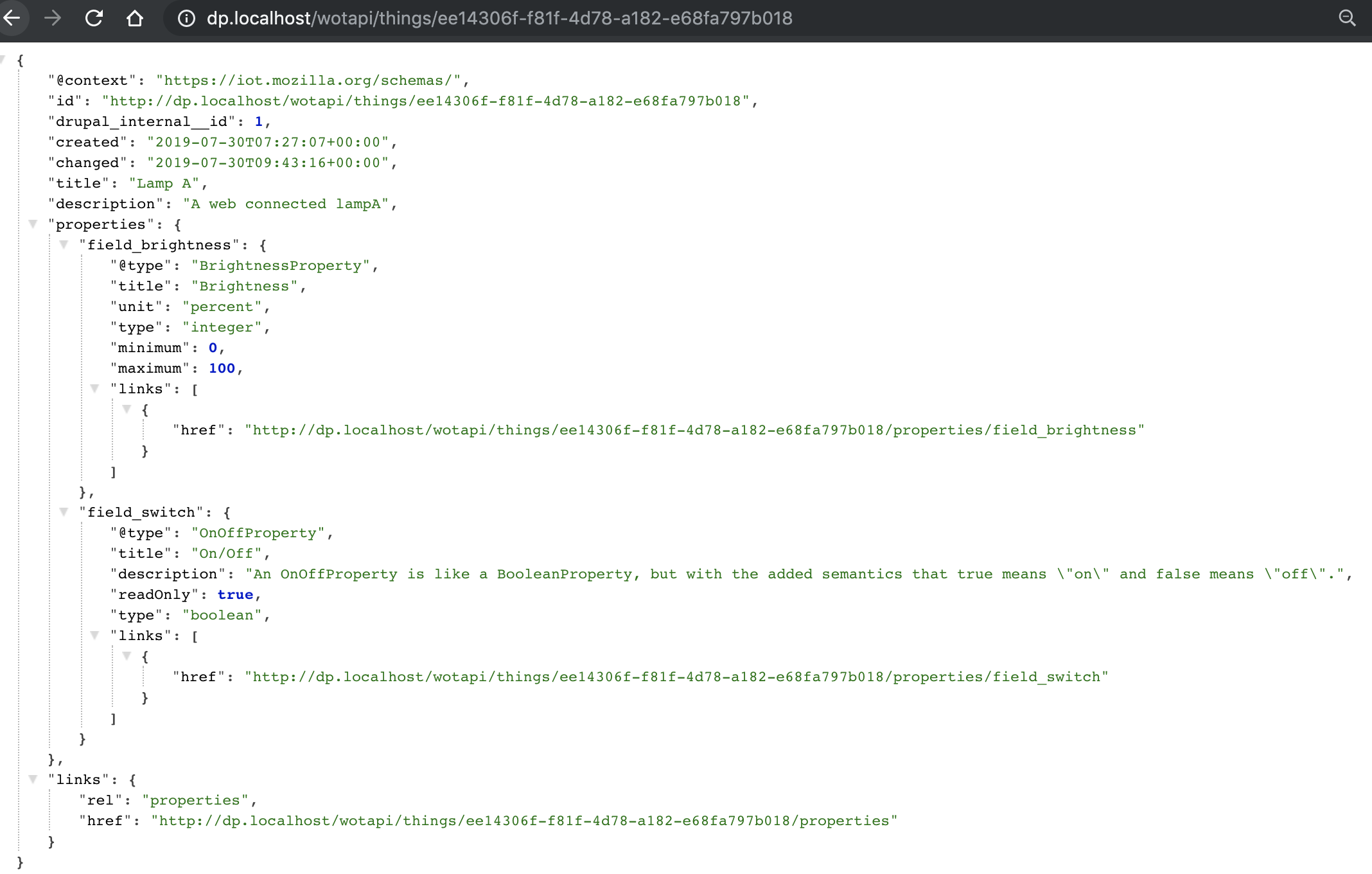Select the "drupal_internal__id" key

coord(142,121)
